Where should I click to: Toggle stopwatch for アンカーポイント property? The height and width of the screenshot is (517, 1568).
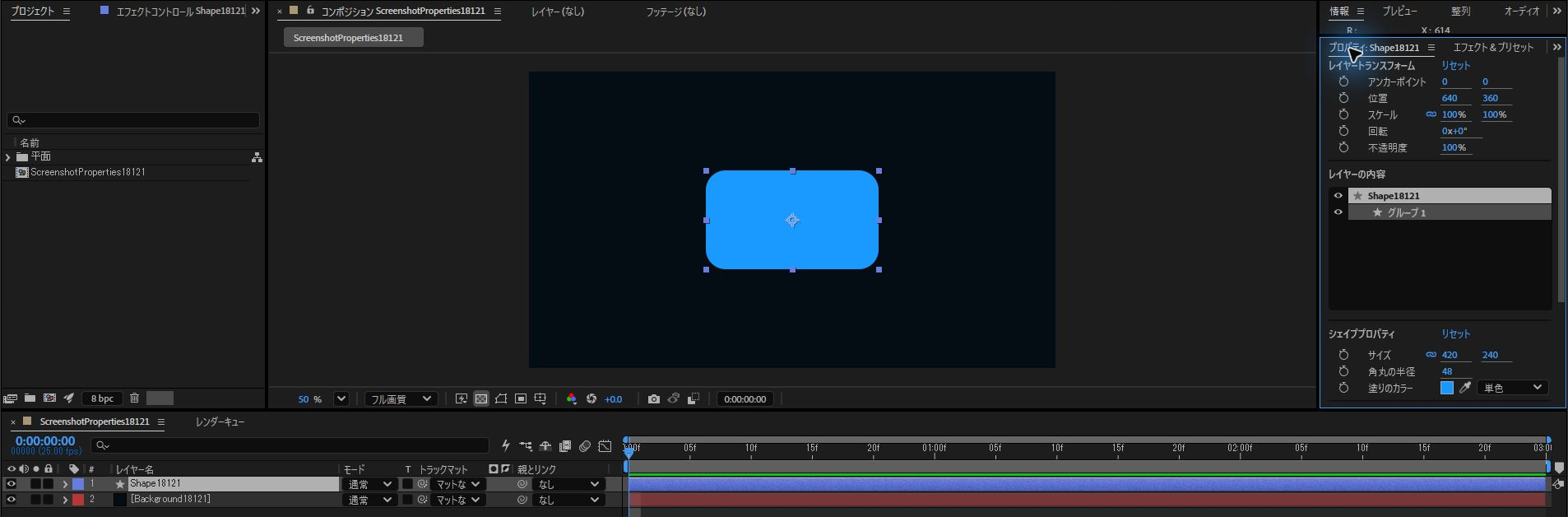coord(1343,82)
